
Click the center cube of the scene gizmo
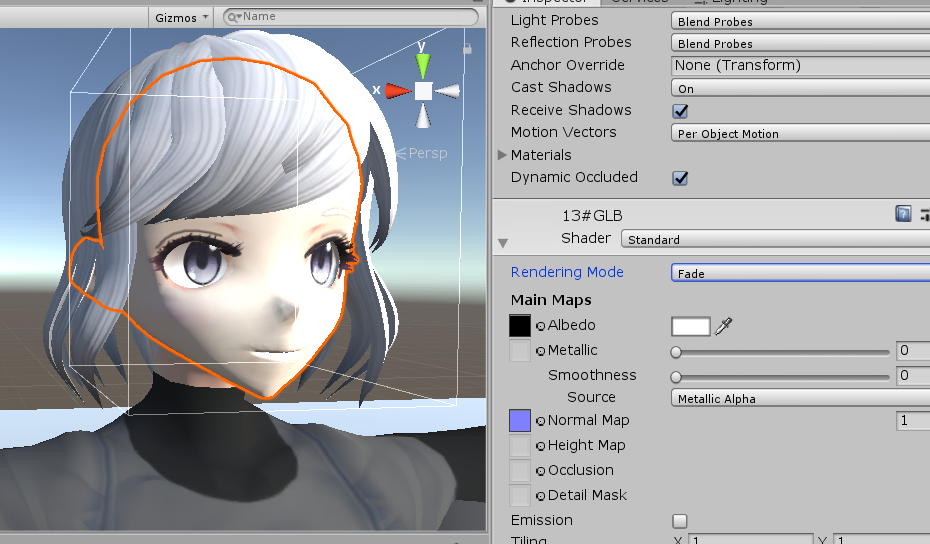[423, 91]
